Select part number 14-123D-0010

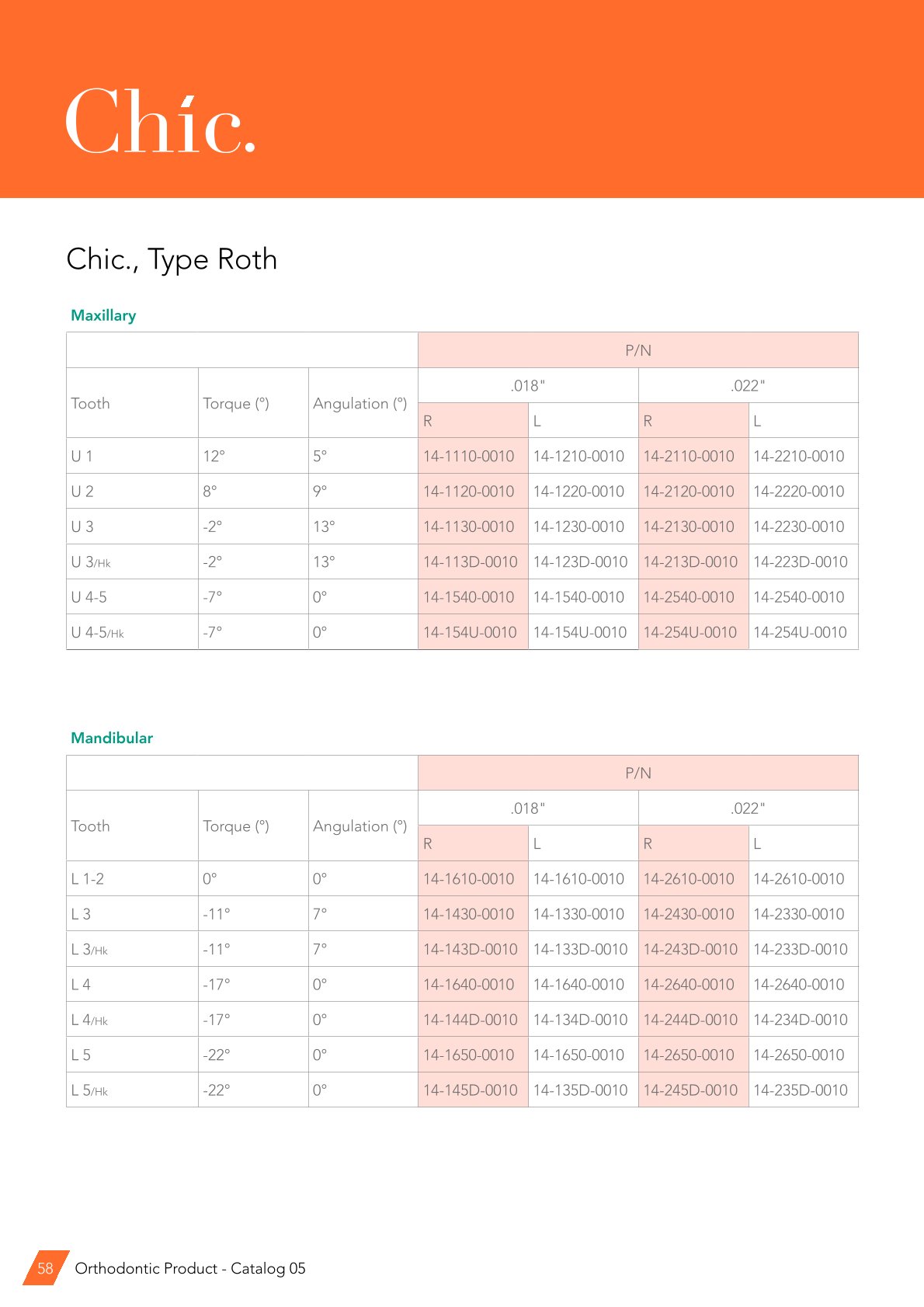coord(580,562)
